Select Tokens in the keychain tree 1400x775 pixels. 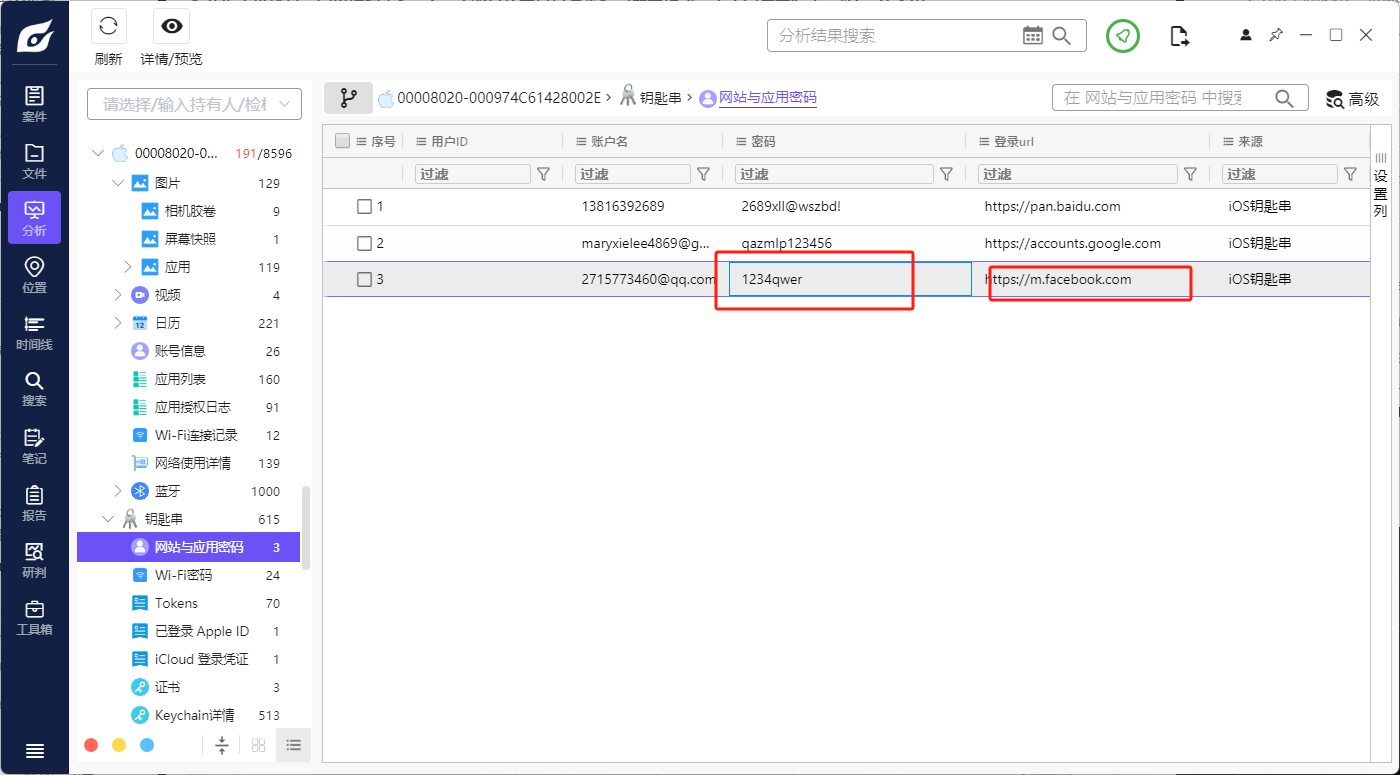pyautogui.click(x=176, y=603)
